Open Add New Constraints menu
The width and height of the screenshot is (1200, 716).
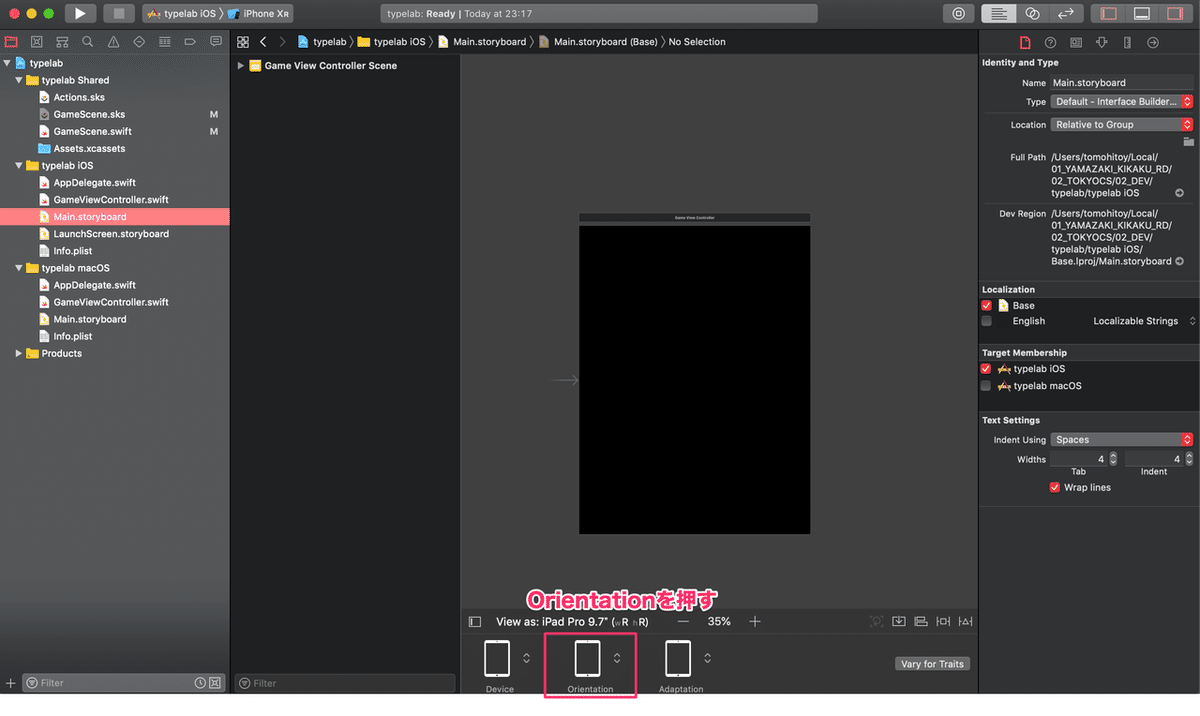click(943, 621)
